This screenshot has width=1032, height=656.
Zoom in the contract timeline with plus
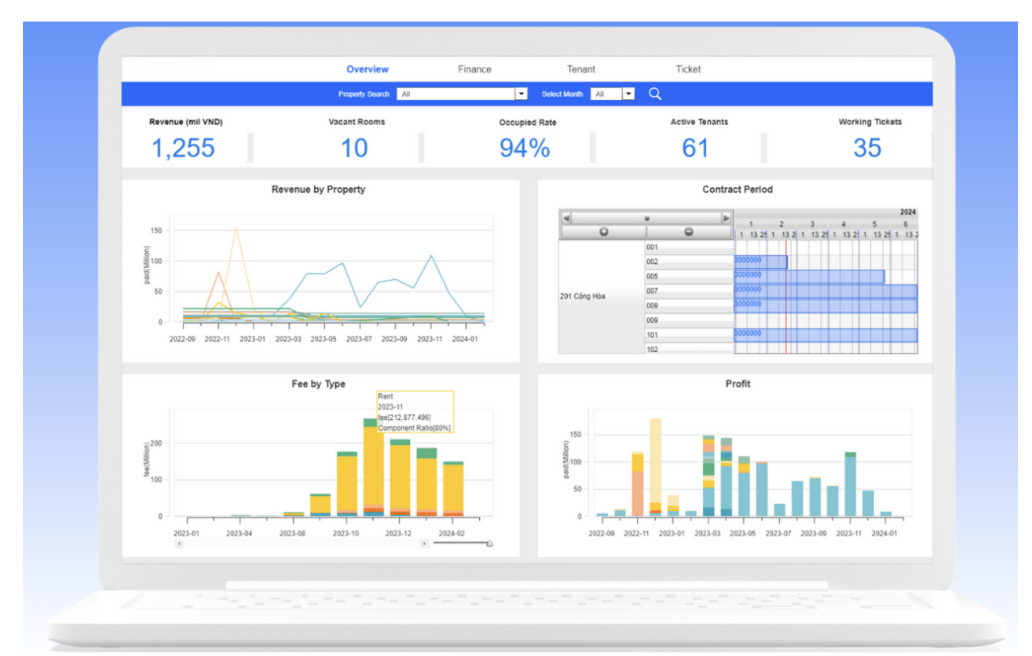click(x=603, y=232)
